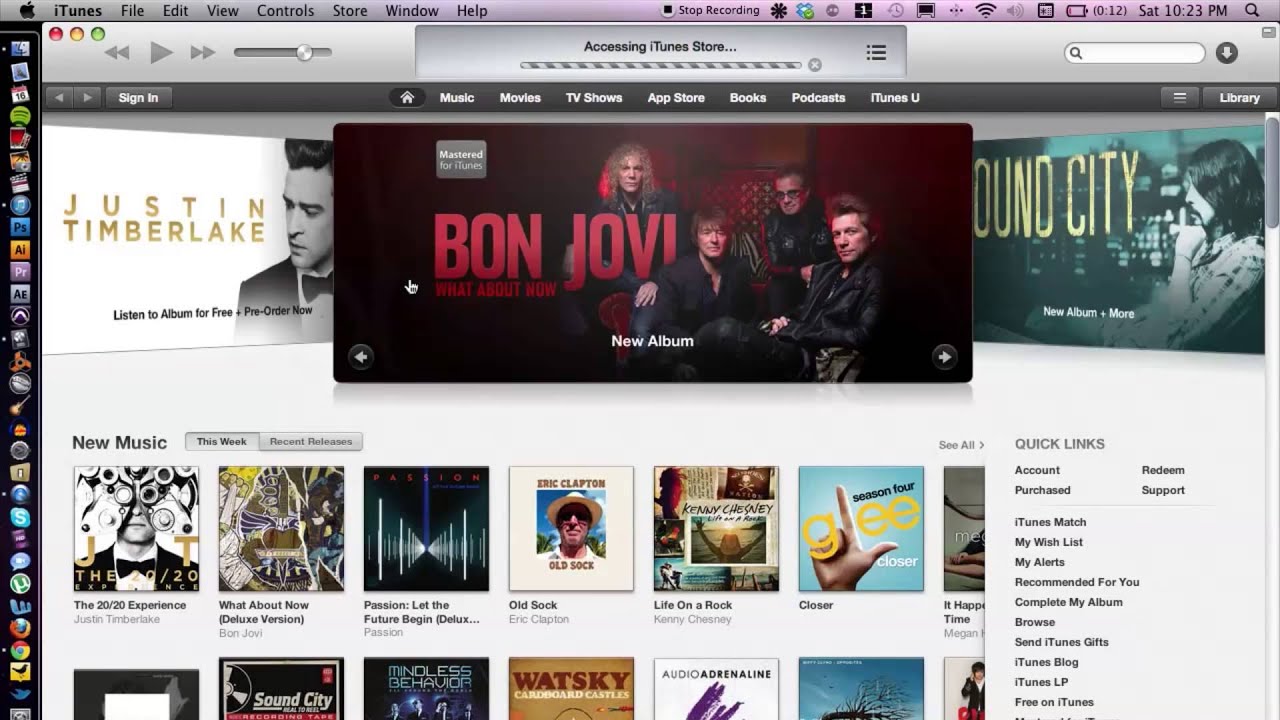This screenshot has height=720, width=1280.
Task: Open Google Chrome from the dock
Action: tap(20, 651)
